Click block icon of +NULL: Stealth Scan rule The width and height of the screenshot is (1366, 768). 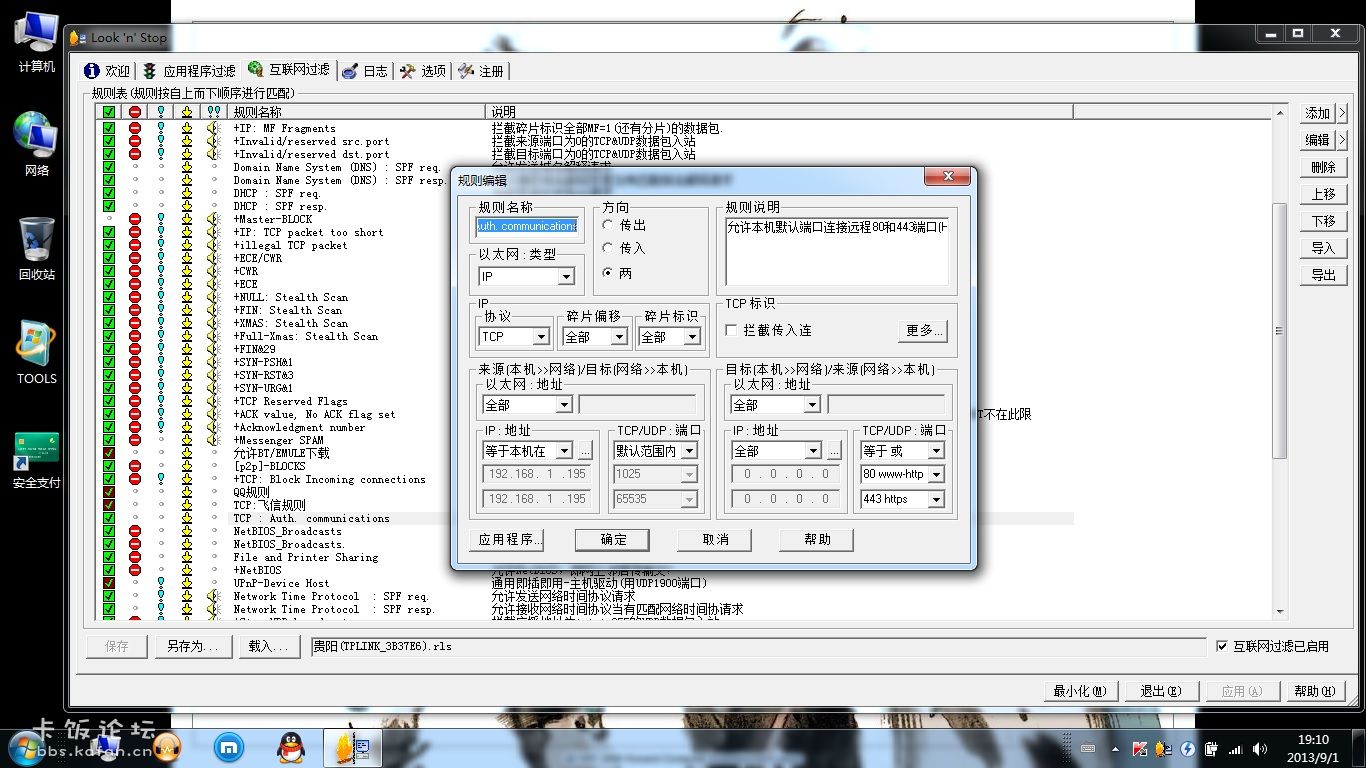(x=135, y=297)
